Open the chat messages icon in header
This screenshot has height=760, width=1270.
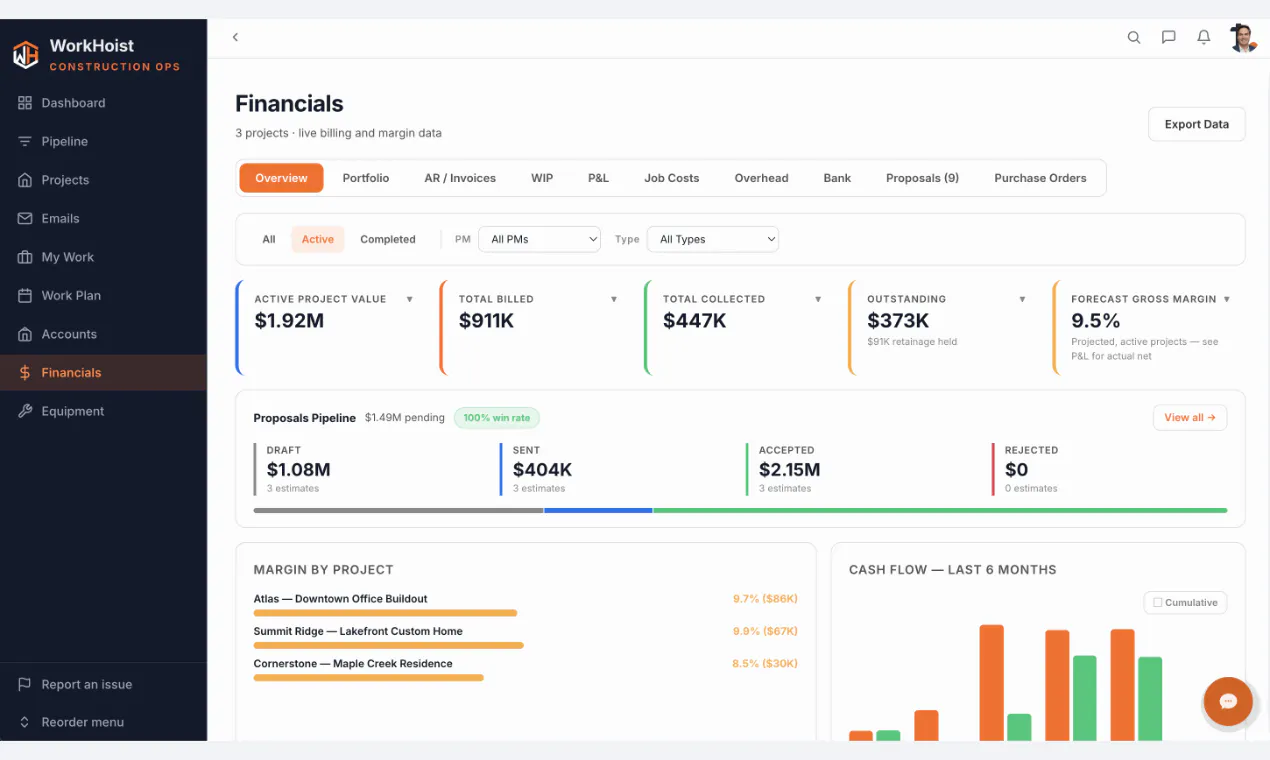pos(1168,37)
